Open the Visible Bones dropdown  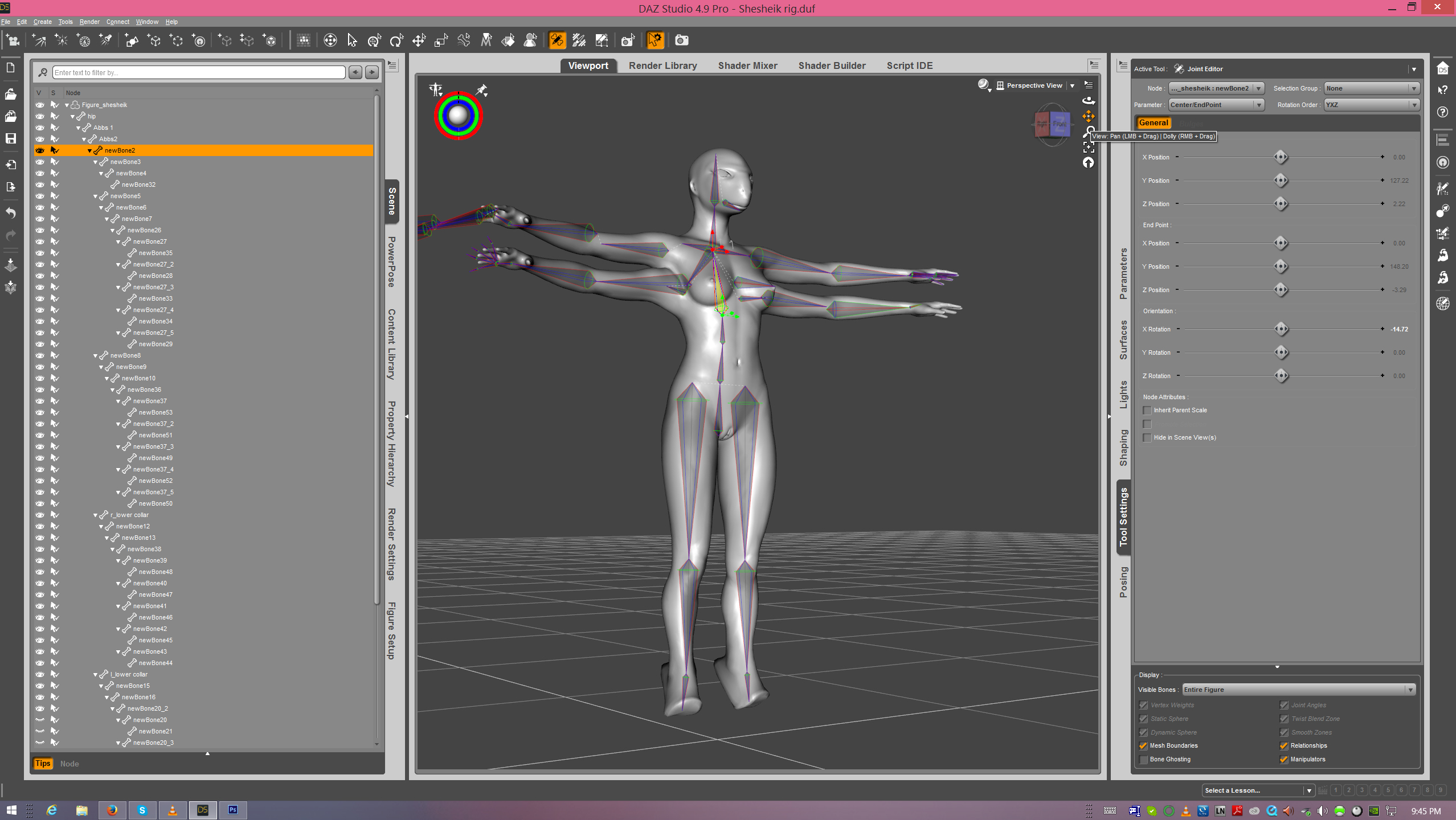click(1299, 690)
